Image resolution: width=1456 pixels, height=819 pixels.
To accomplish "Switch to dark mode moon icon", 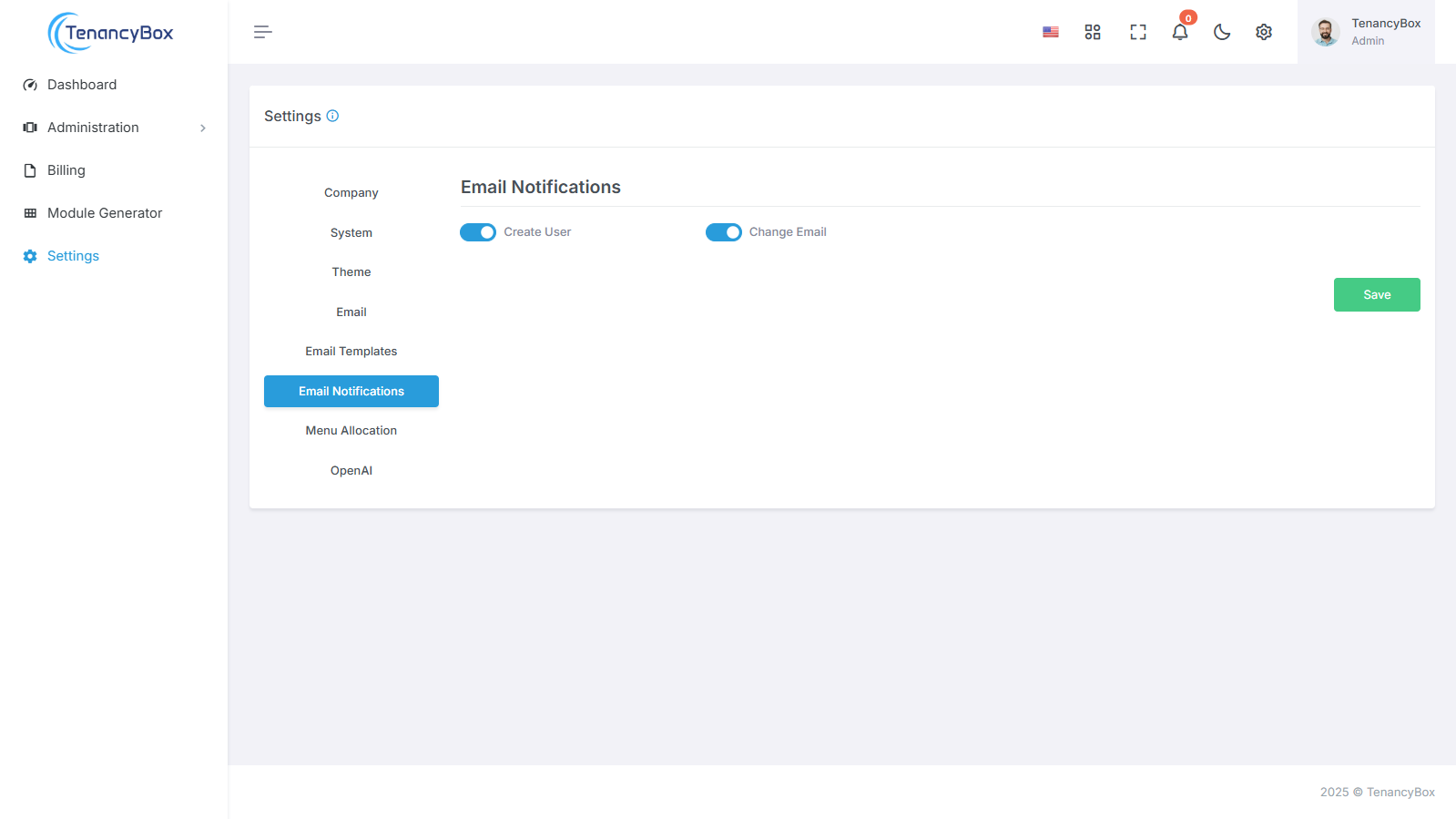I will (1222, 32).
